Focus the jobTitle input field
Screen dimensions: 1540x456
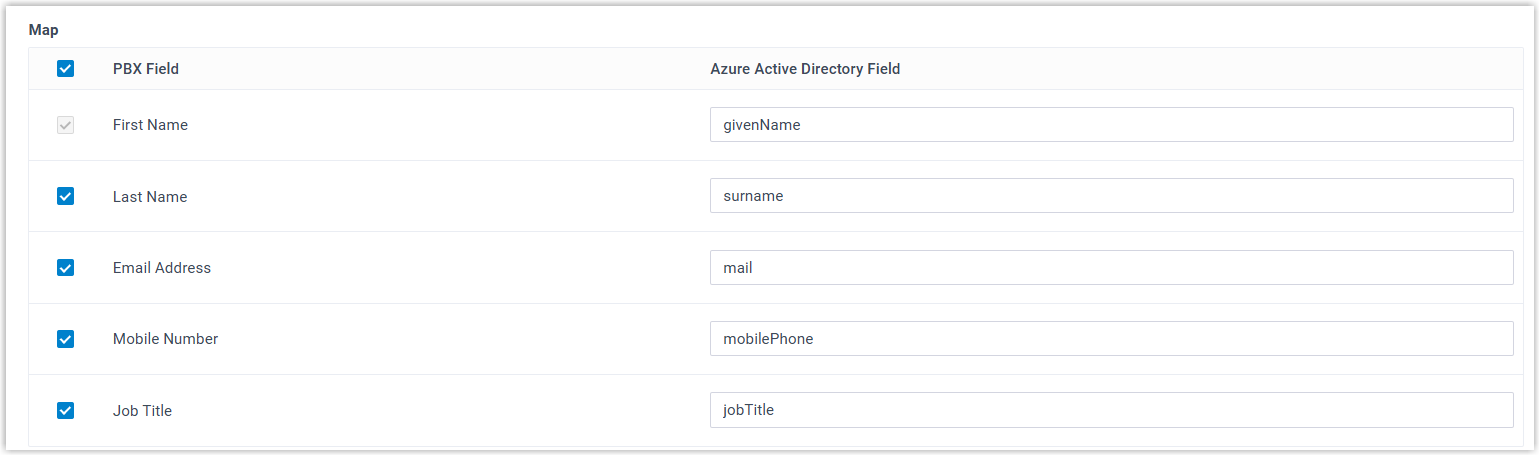tap(1110, 409)
